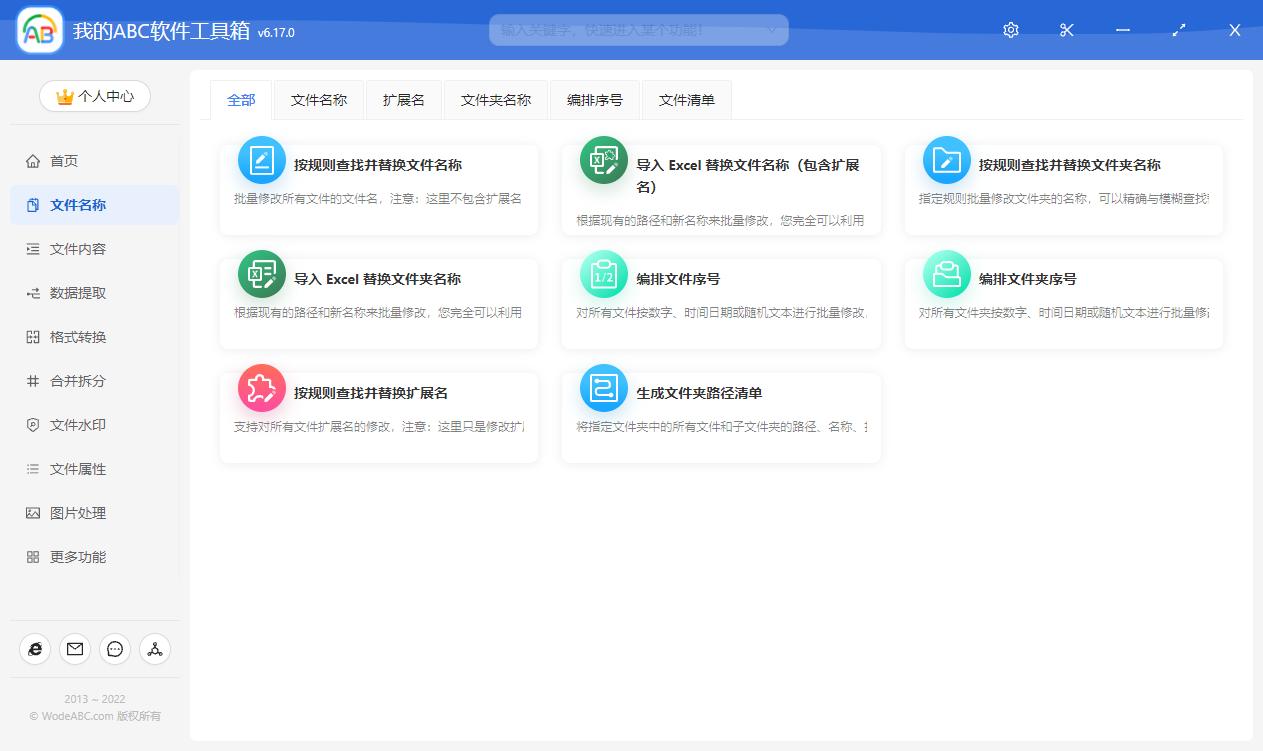Click the scissors screenshot icon in title bar

pos(1066,30)
